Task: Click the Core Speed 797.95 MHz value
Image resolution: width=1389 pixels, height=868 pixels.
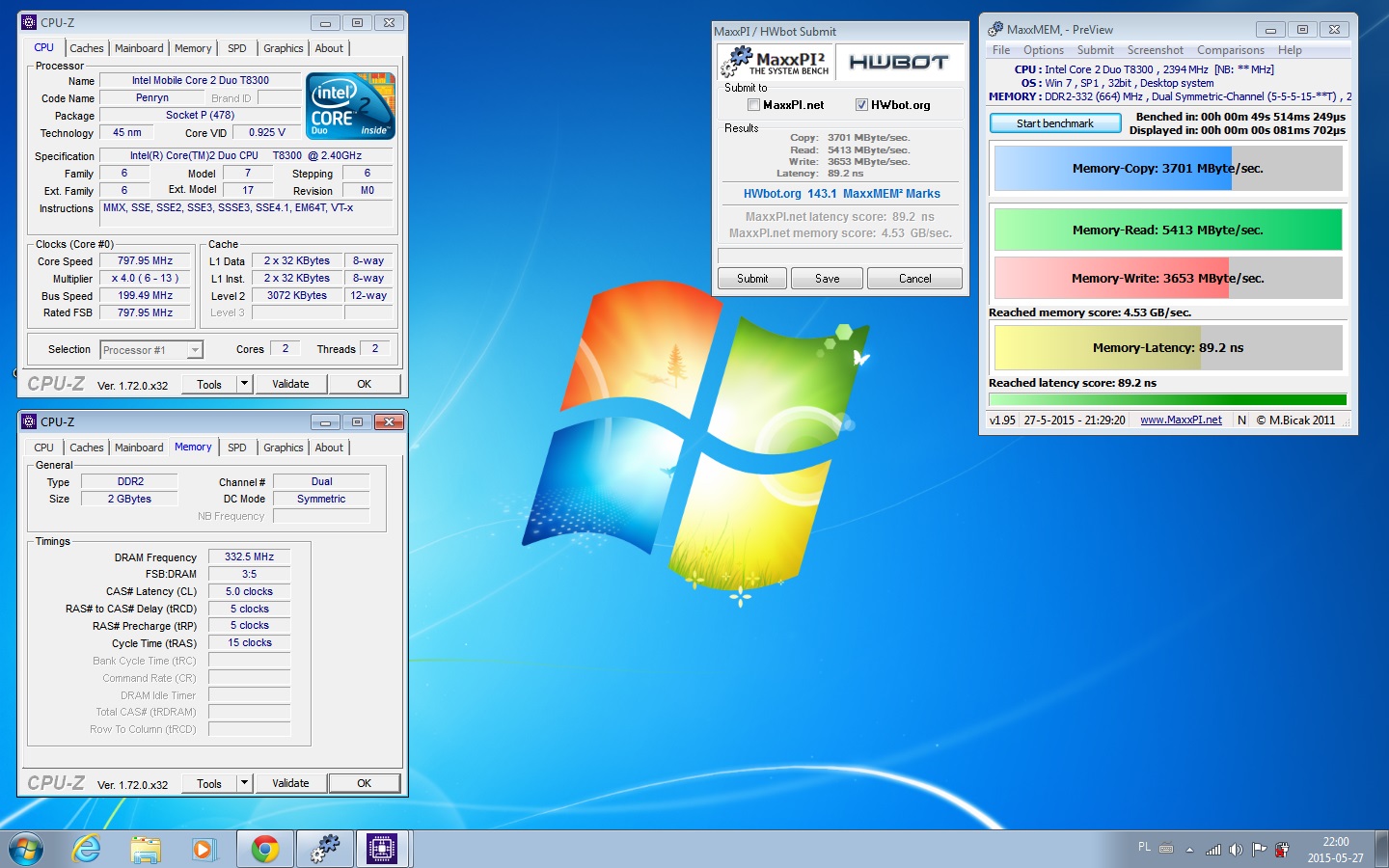Action: [x=146, y=261]
